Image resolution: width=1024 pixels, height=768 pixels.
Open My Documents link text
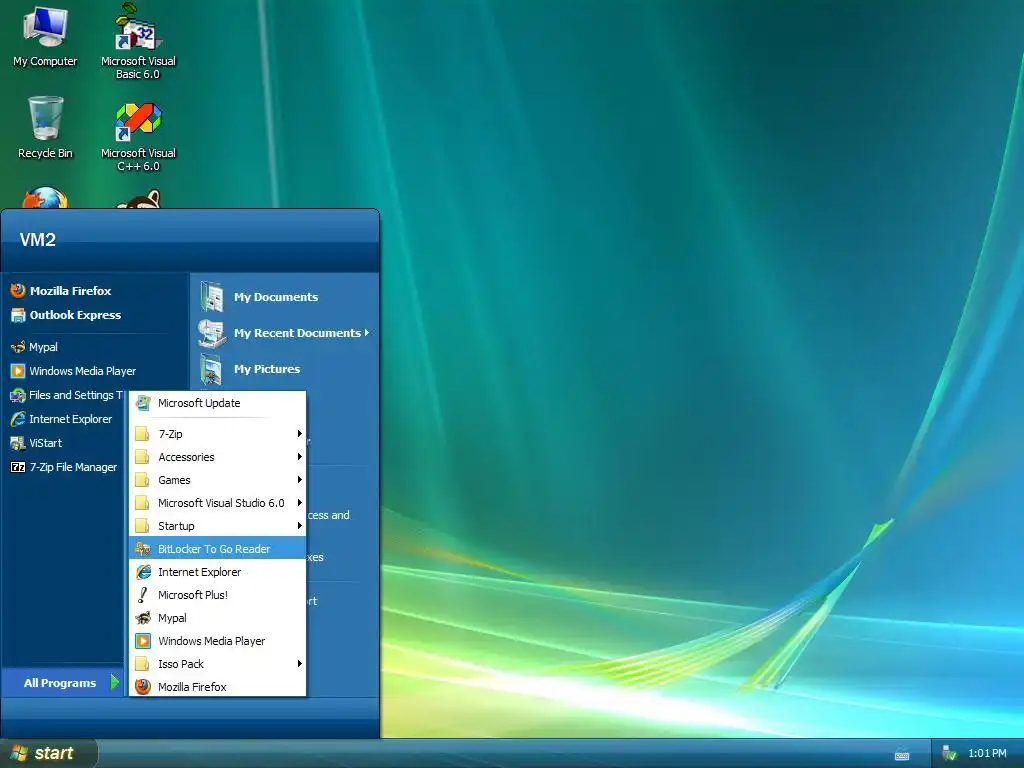(276, 297)
